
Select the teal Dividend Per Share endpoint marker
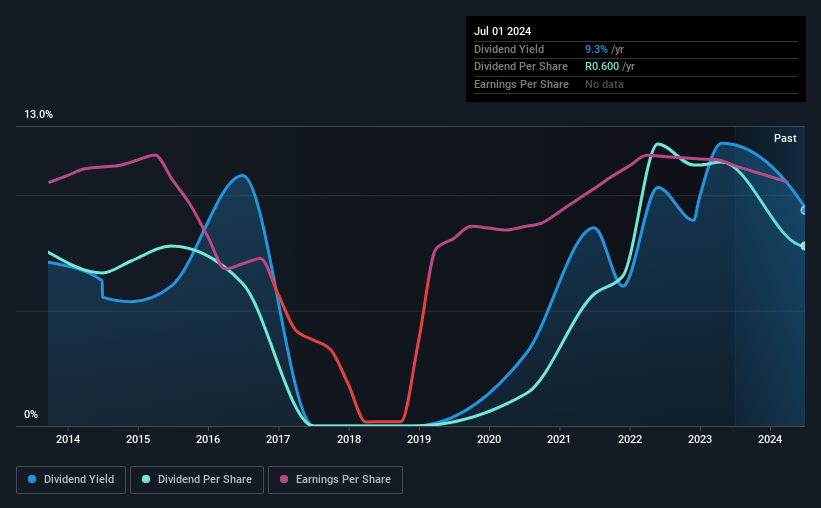(804, 246)
